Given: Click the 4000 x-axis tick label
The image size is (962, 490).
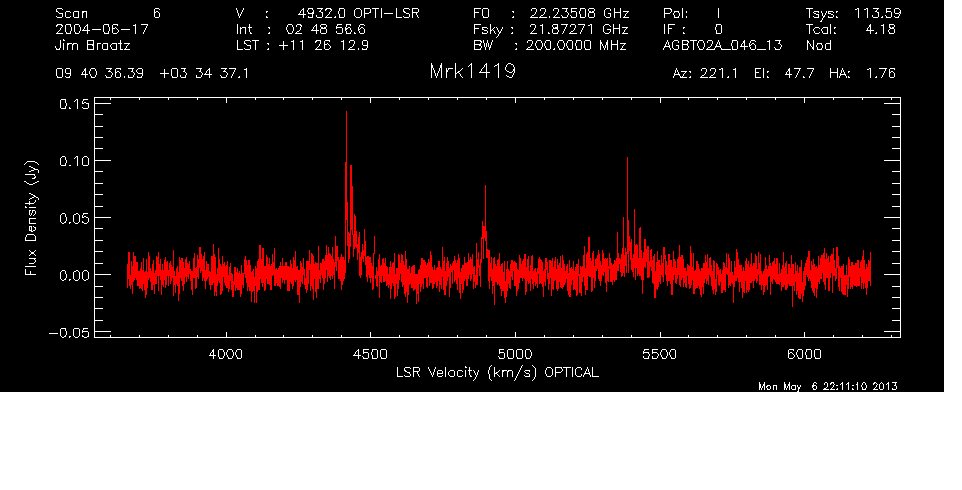Looking at the screenshot, I should pyautogui.click(x=226, y=354).
